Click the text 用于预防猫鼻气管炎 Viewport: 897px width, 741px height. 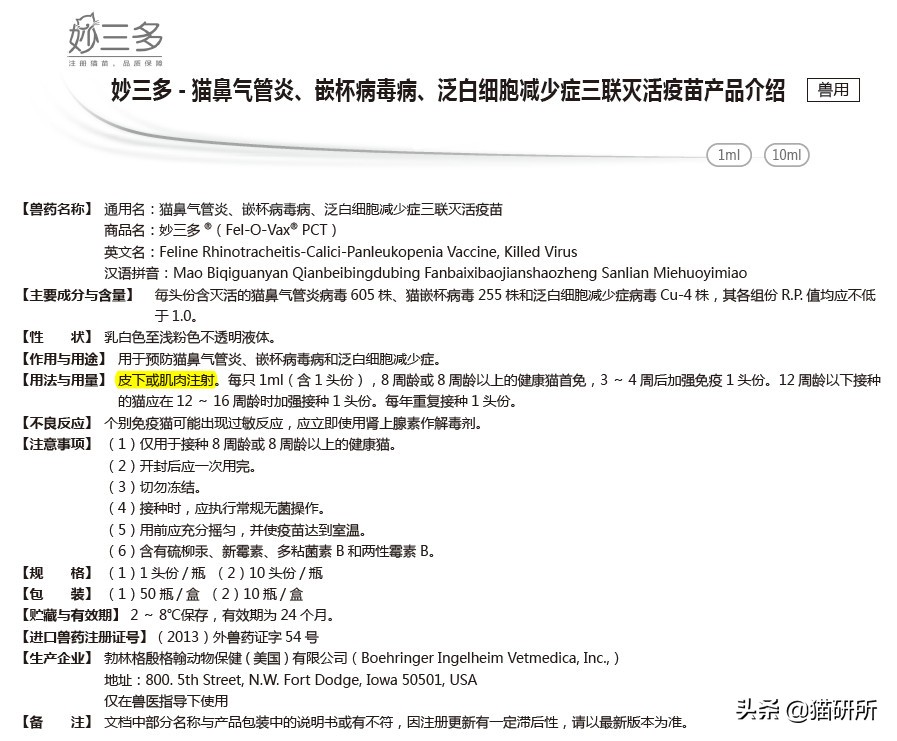[x=180, y=359]
